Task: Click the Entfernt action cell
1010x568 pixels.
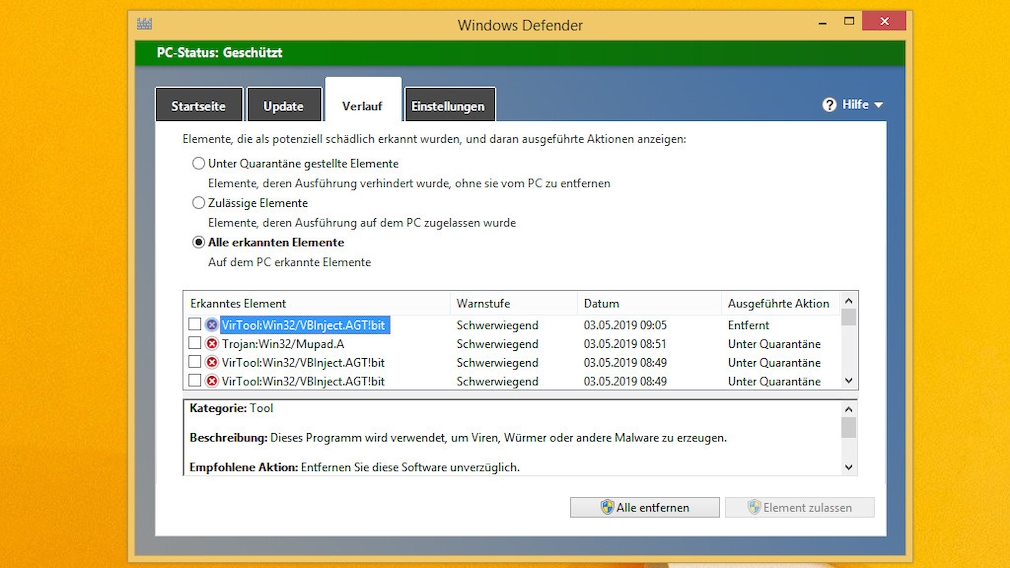Action: pos(748,325)
